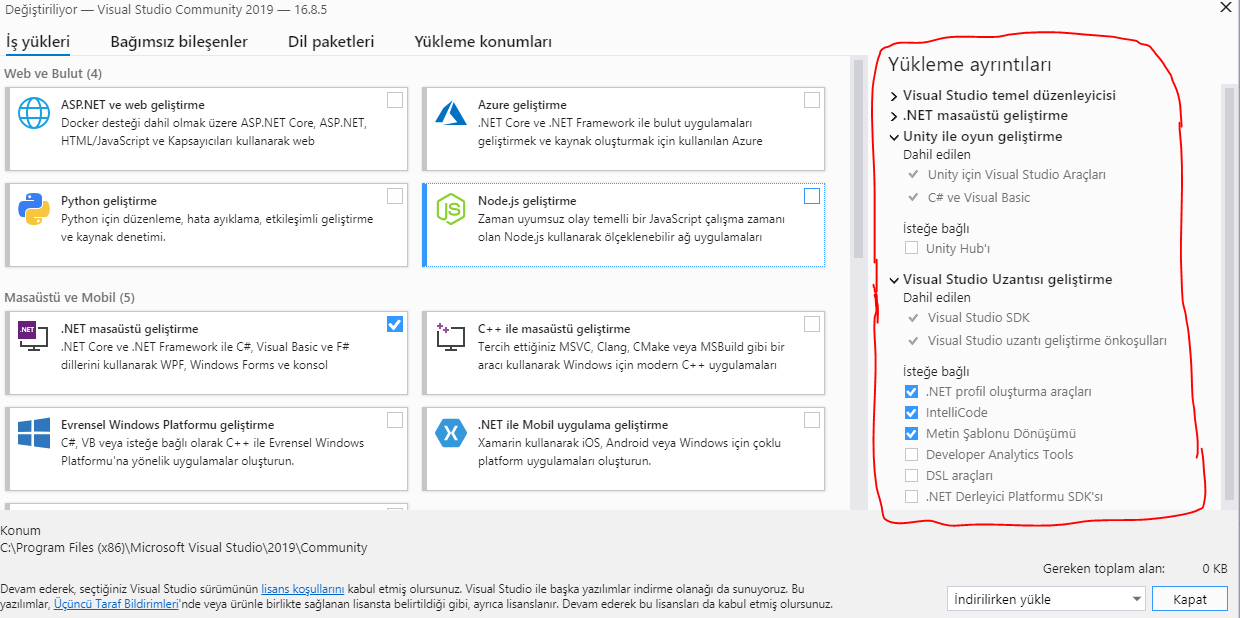
Task: Click the Xamarin .NET ile Mobil icon
Action: point(451,433)
